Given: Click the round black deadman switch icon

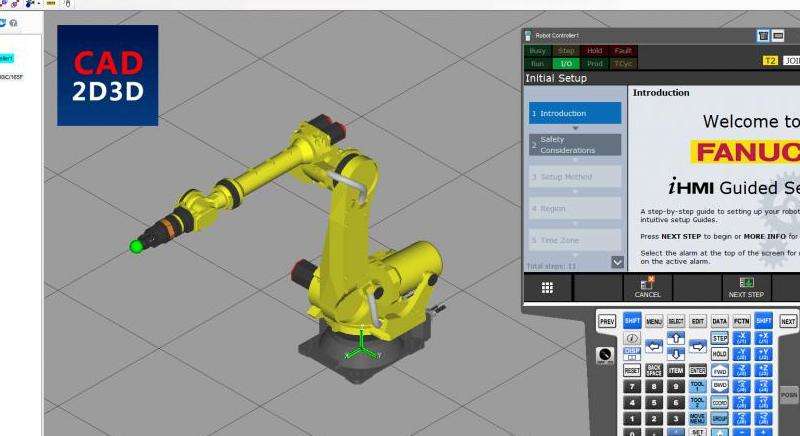Looking at the screenshot, I should point(604,357).
